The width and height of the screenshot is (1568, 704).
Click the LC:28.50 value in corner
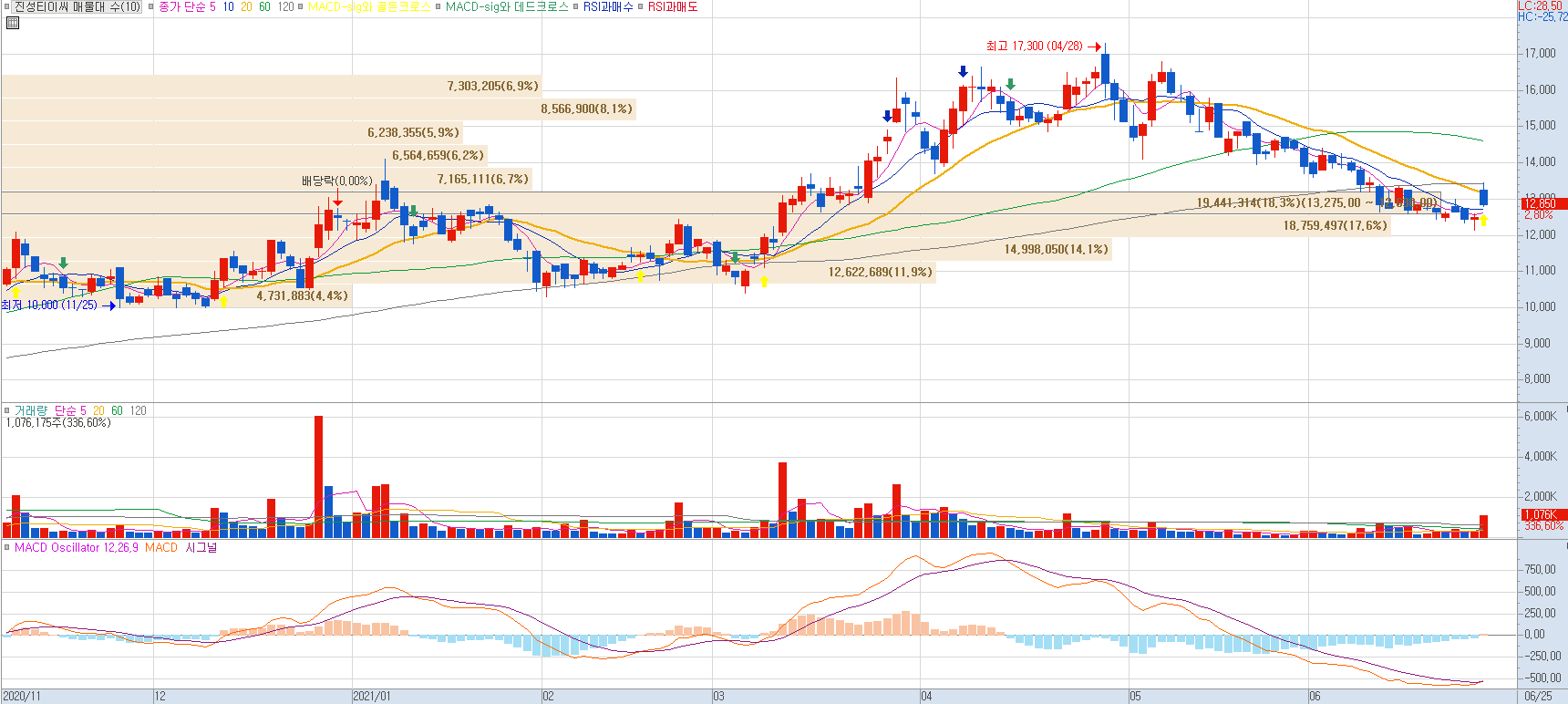point(1542,5)
